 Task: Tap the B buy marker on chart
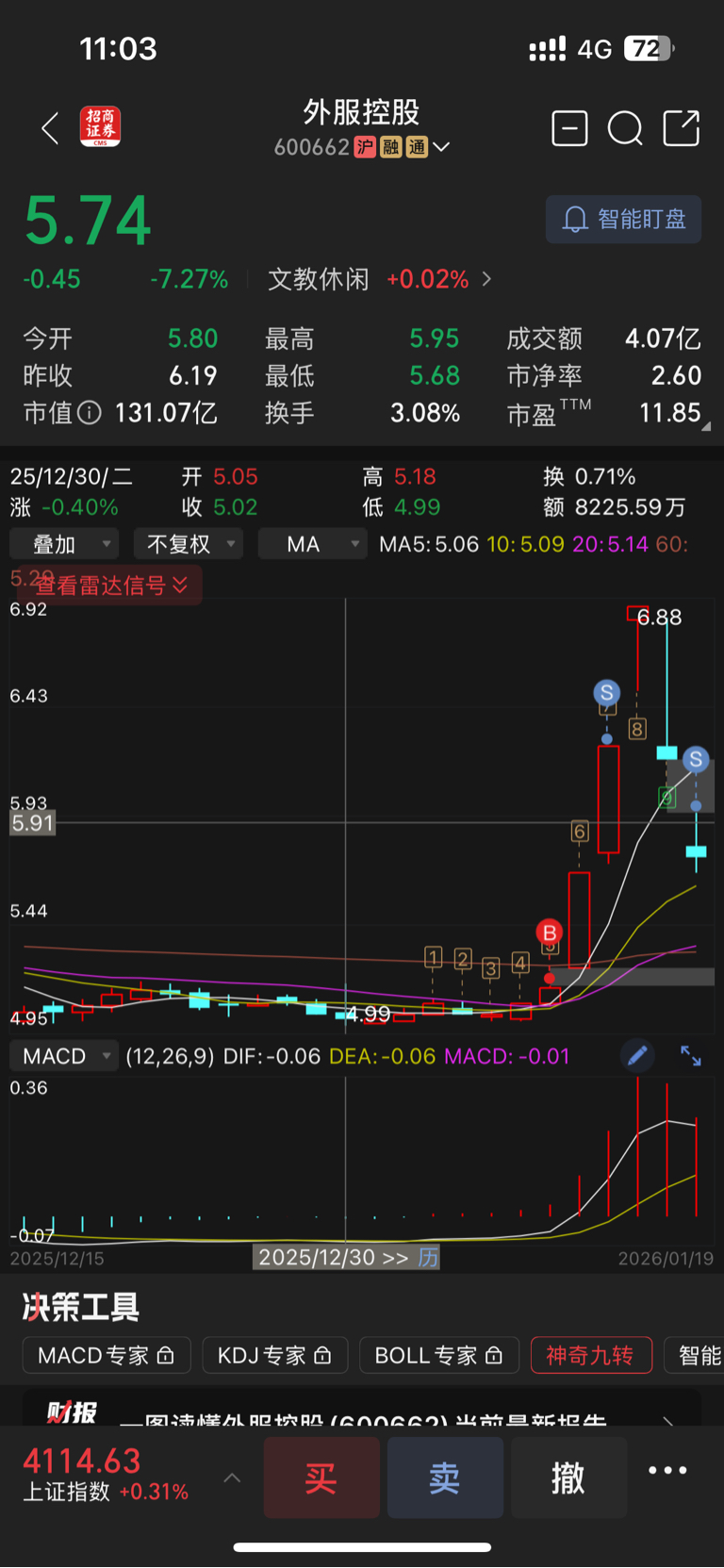click(x=549, y=933)
